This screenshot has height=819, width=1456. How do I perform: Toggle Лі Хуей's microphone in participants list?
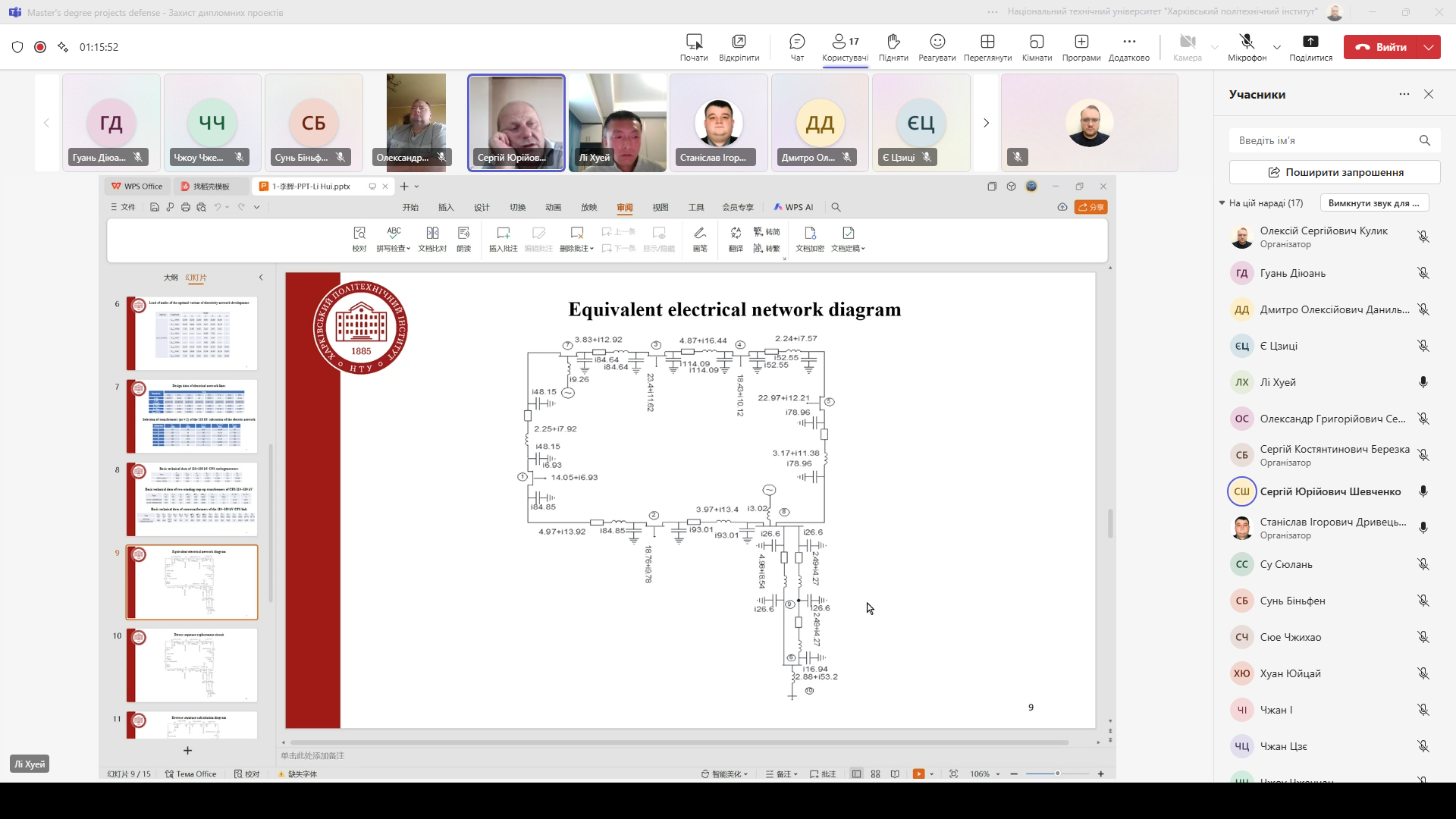tap(1423, 382)
